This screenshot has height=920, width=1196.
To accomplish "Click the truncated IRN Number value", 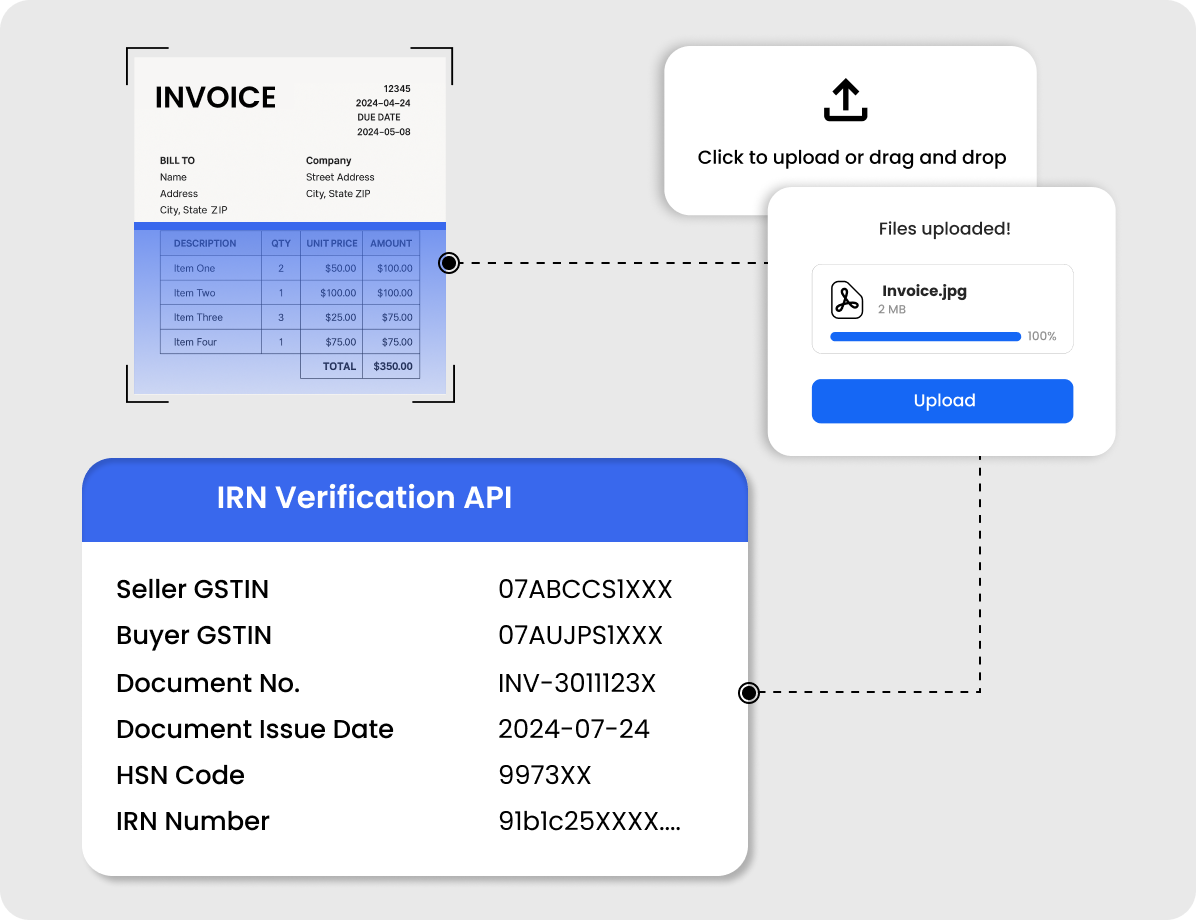I will coord(589,821).
